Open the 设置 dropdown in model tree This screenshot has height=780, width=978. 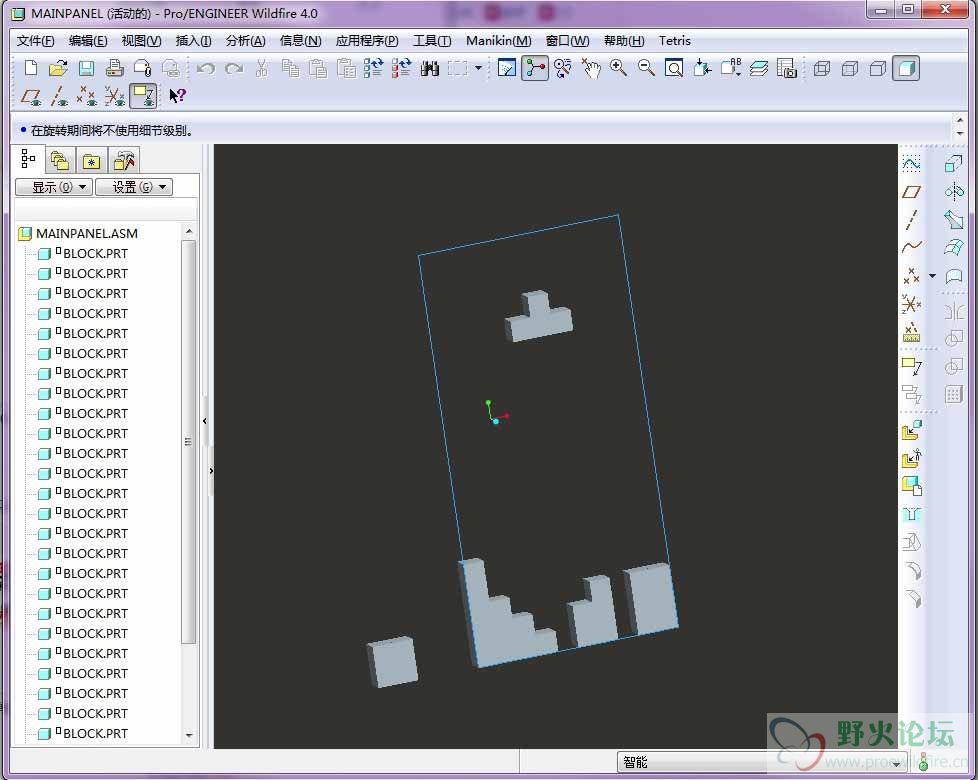(134, 187)
